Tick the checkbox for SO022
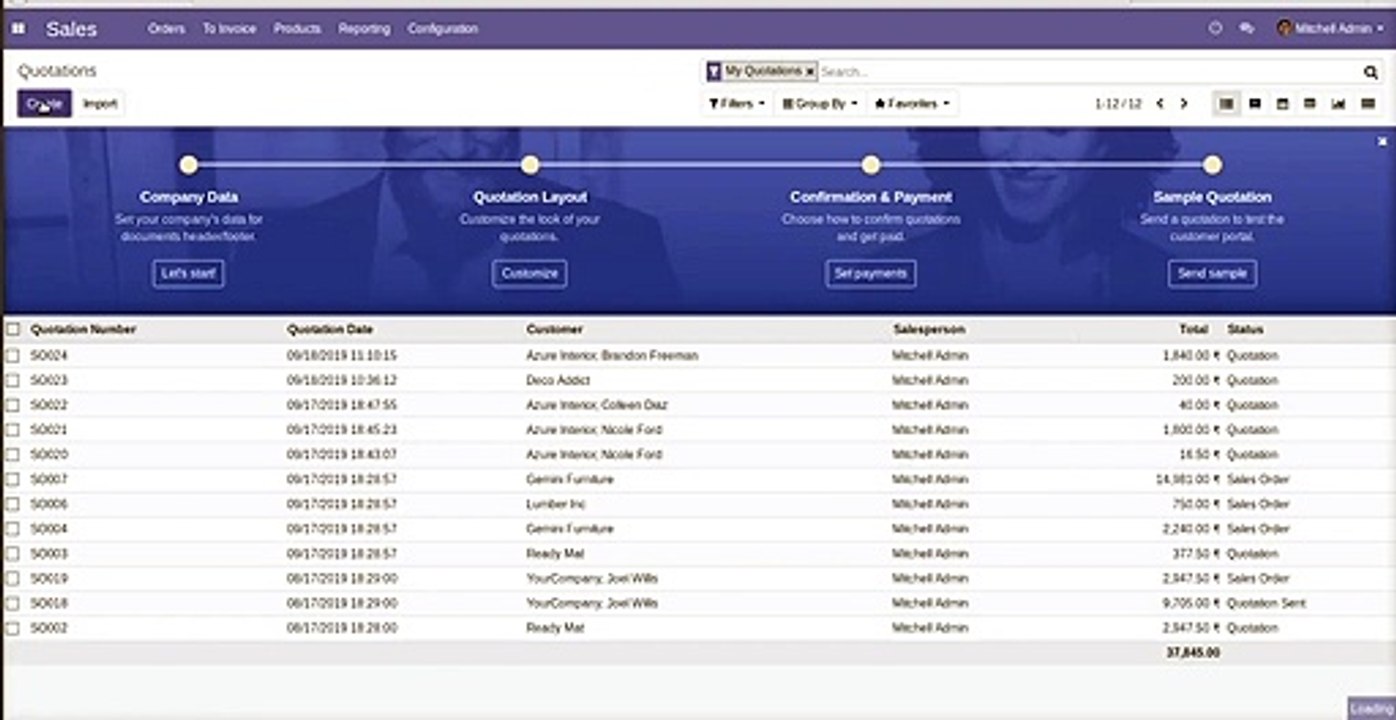The height and width of the screenshot is (720, 1396). 13,405
